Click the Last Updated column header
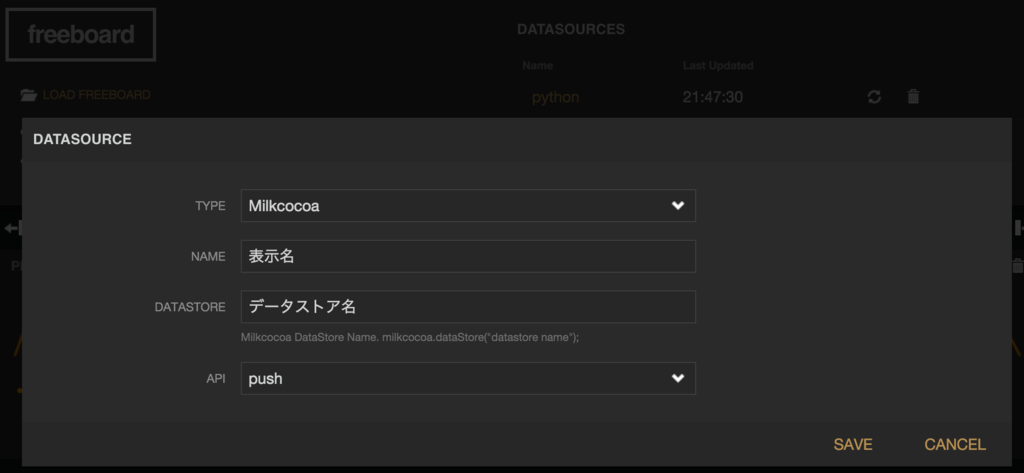The height and width of the screenshot is (473, 1024). [x=718, y=65]
